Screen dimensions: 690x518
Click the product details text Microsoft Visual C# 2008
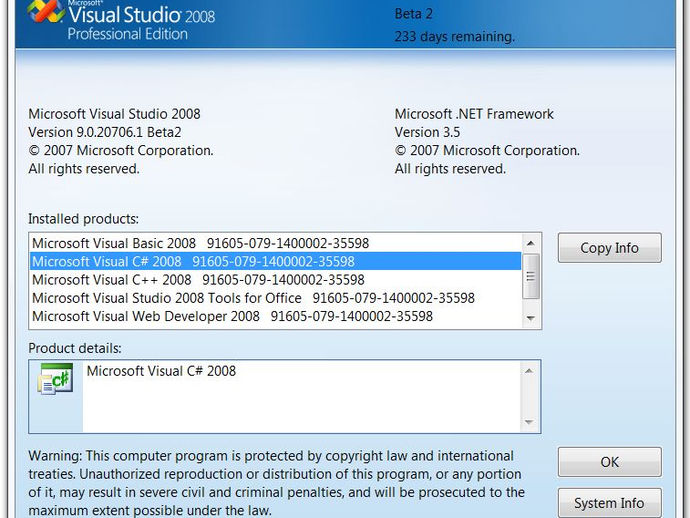pos(161,371)
